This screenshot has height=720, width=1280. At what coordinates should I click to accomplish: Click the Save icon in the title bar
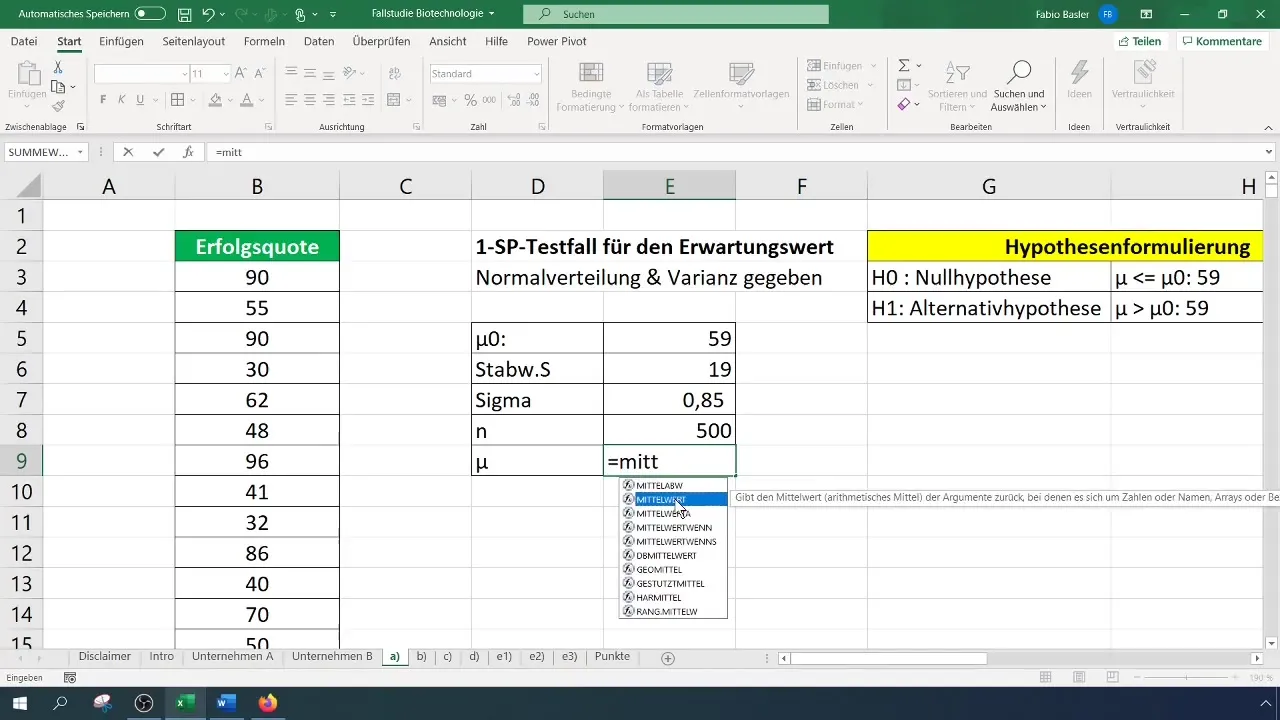[x=185, y=14]
